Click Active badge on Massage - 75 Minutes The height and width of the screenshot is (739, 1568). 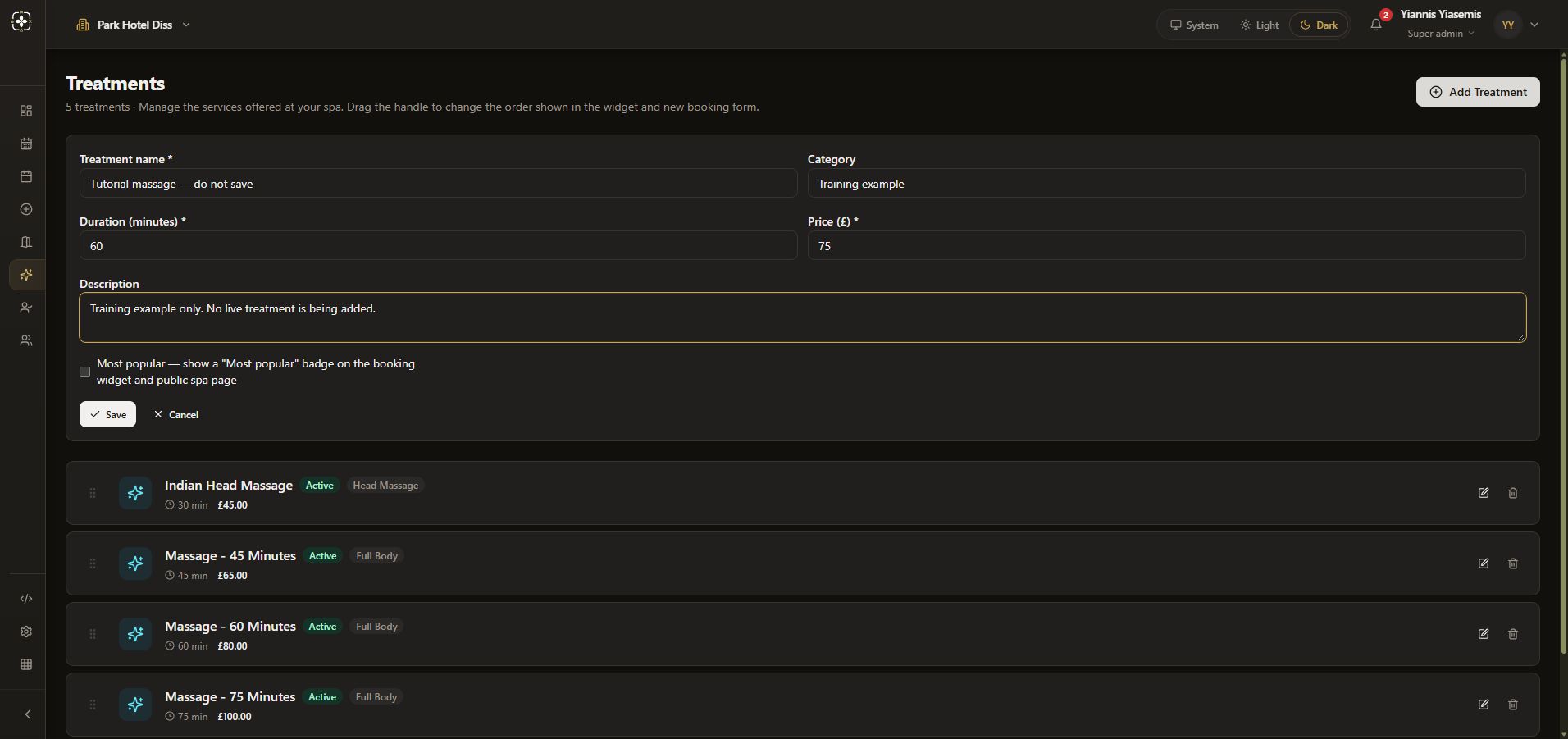tap(322, 697)
